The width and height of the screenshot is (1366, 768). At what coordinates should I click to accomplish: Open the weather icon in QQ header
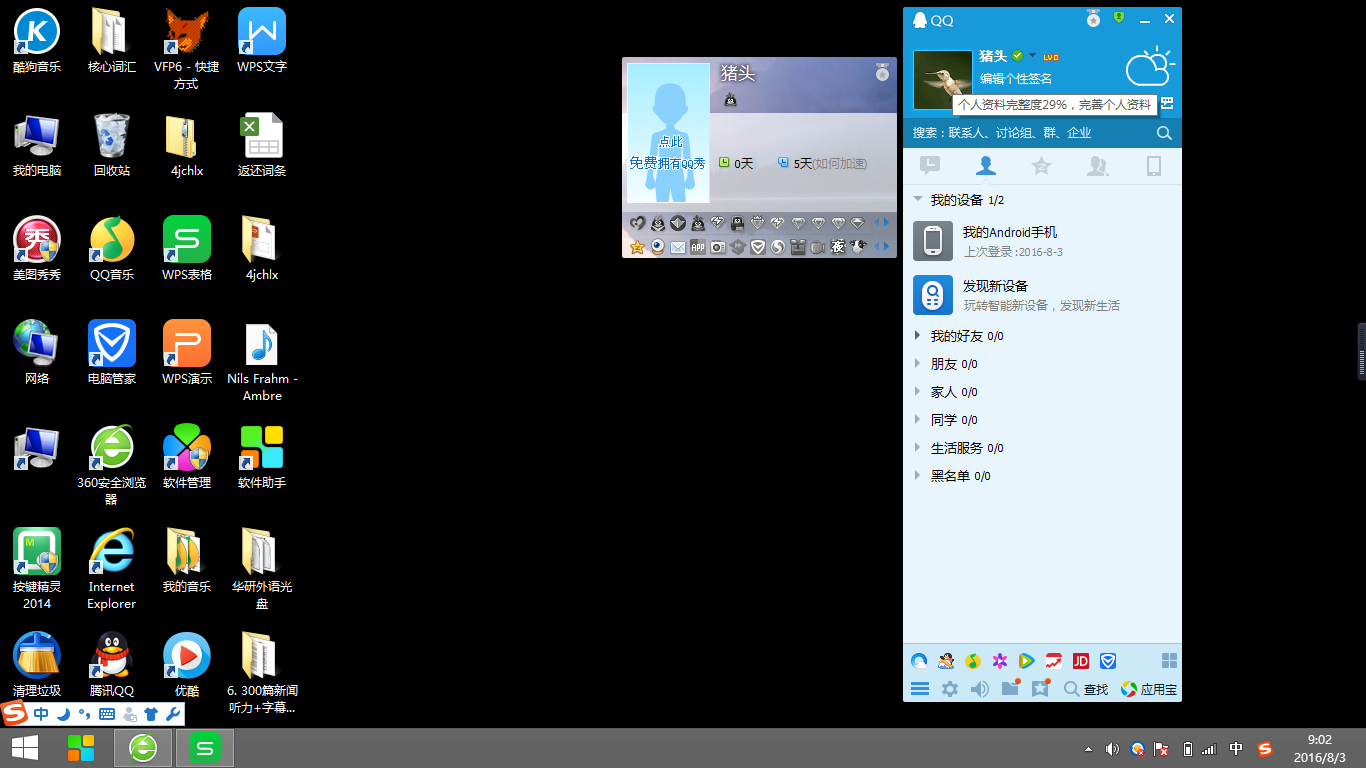click(1149, 68)
